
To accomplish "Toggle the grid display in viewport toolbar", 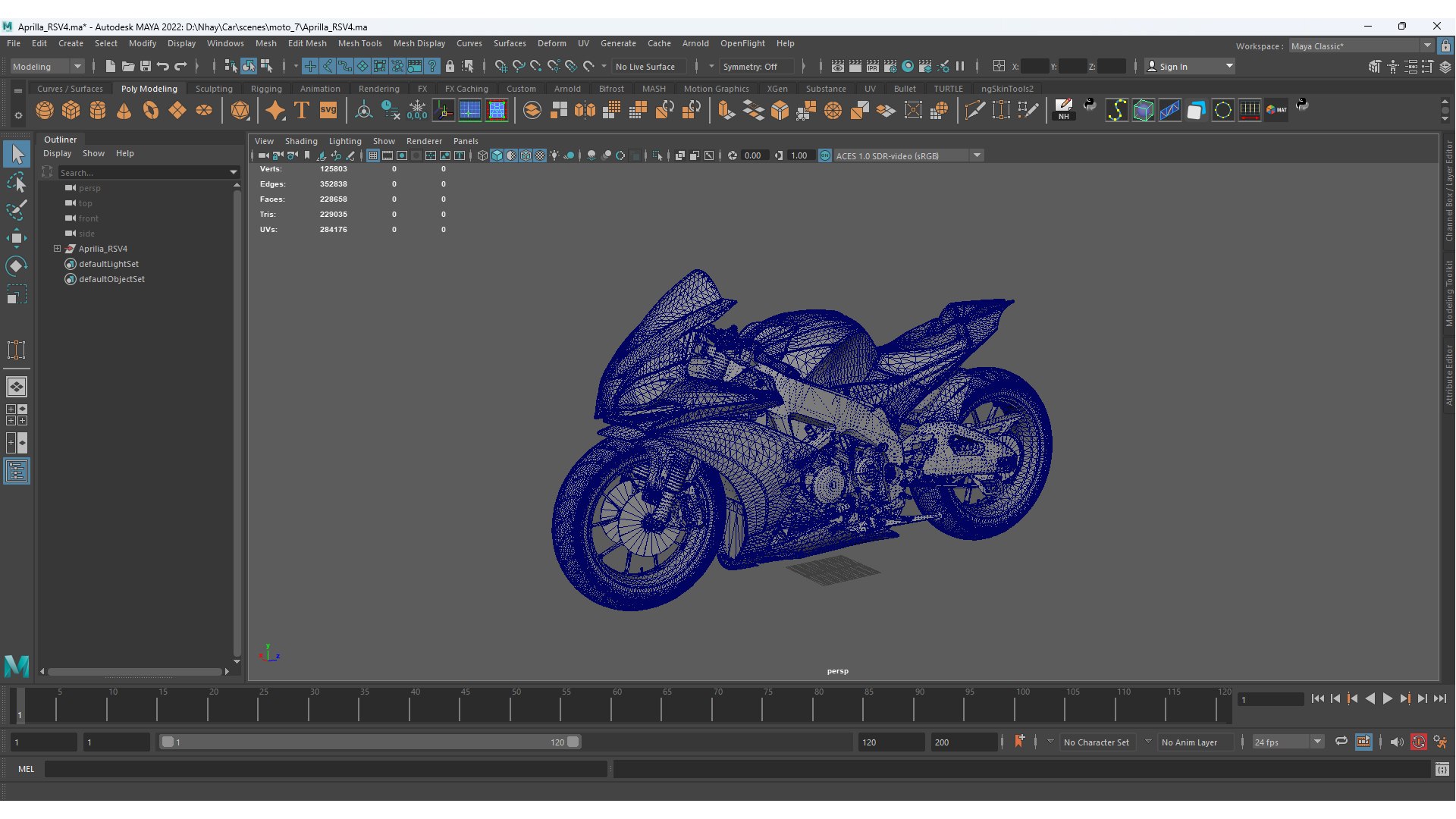I will point(373,155).
